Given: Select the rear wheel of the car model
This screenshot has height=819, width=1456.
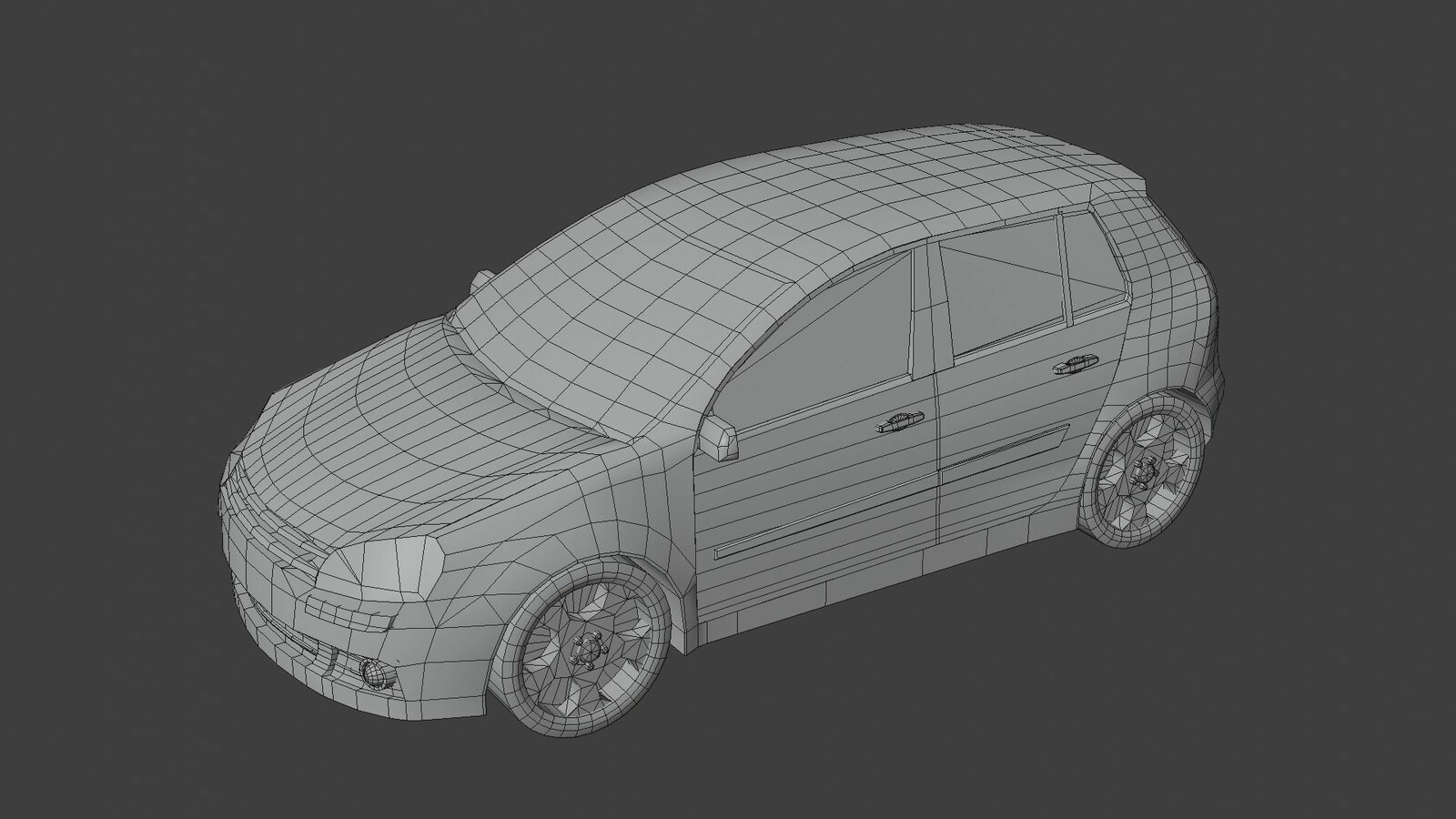Looking at the screenshot, I should click(x=1144, y=470).
